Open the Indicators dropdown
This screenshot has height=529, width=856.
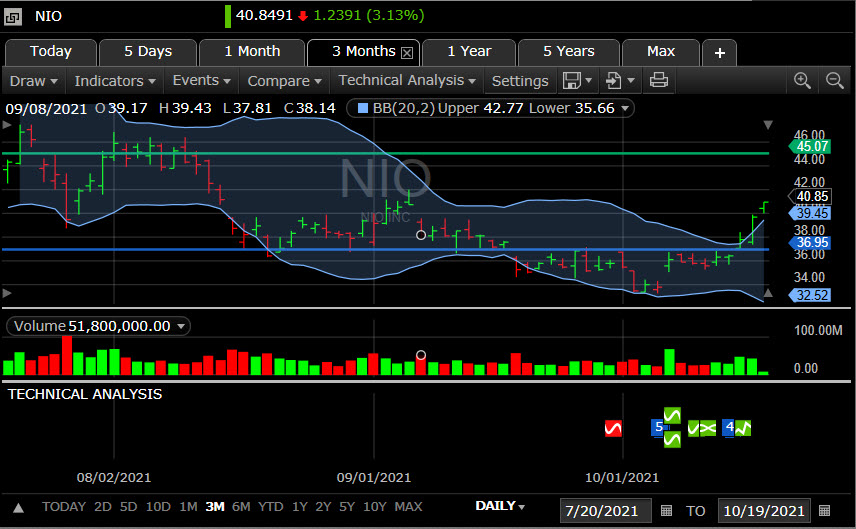click(115, 81)
